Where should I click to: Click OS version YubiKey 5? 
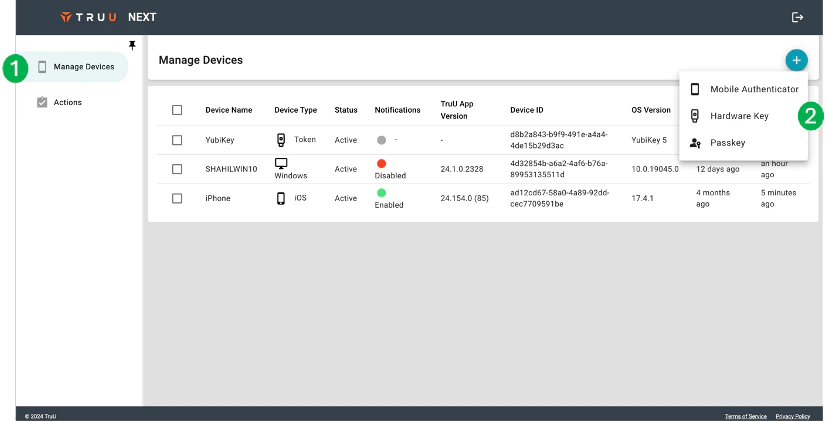point(649,140)
